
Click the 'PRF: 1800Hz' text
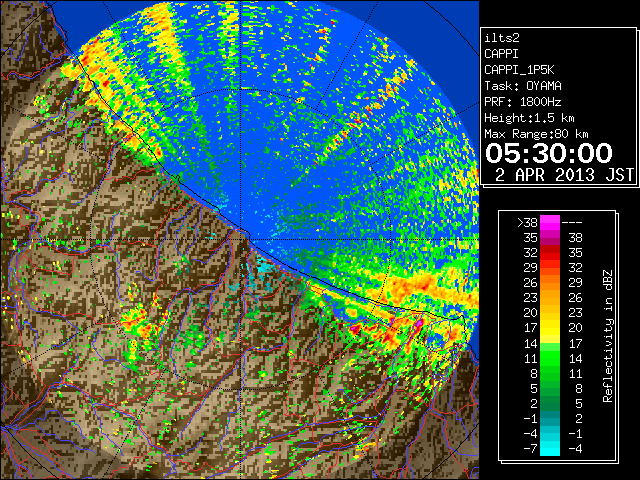523,102
